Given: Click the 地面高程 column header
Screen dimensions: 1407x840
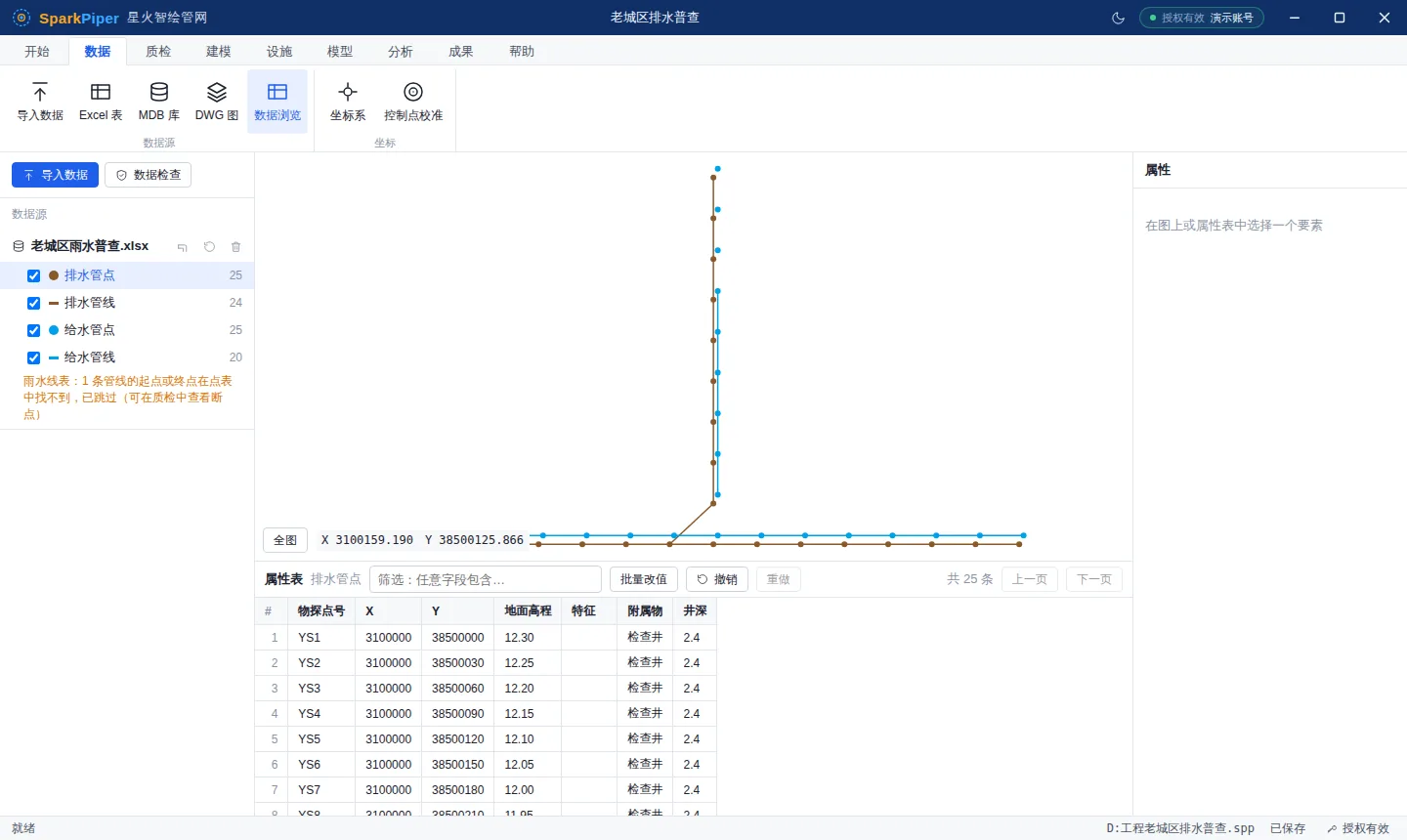Looking at the screenshot, I should click(529, 611).
